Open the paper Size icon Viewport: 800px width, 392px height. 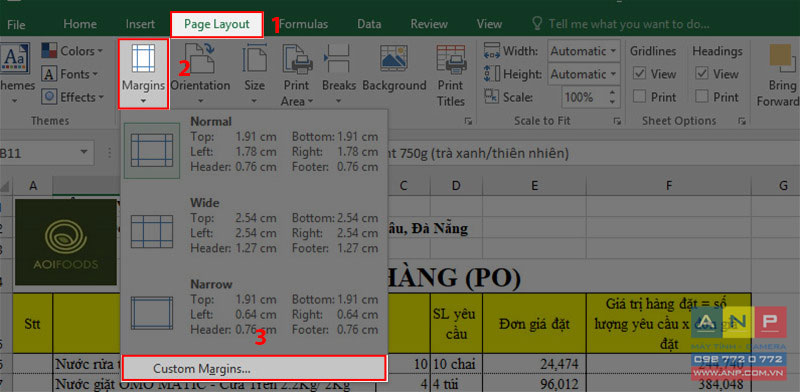[254, 58]
